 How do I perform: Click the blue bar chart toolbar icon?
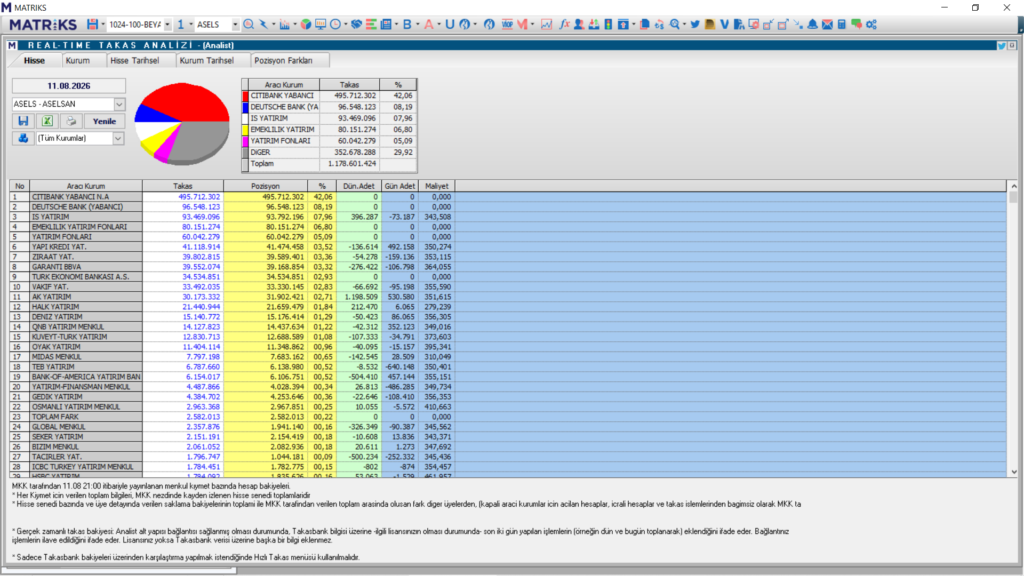284,24
